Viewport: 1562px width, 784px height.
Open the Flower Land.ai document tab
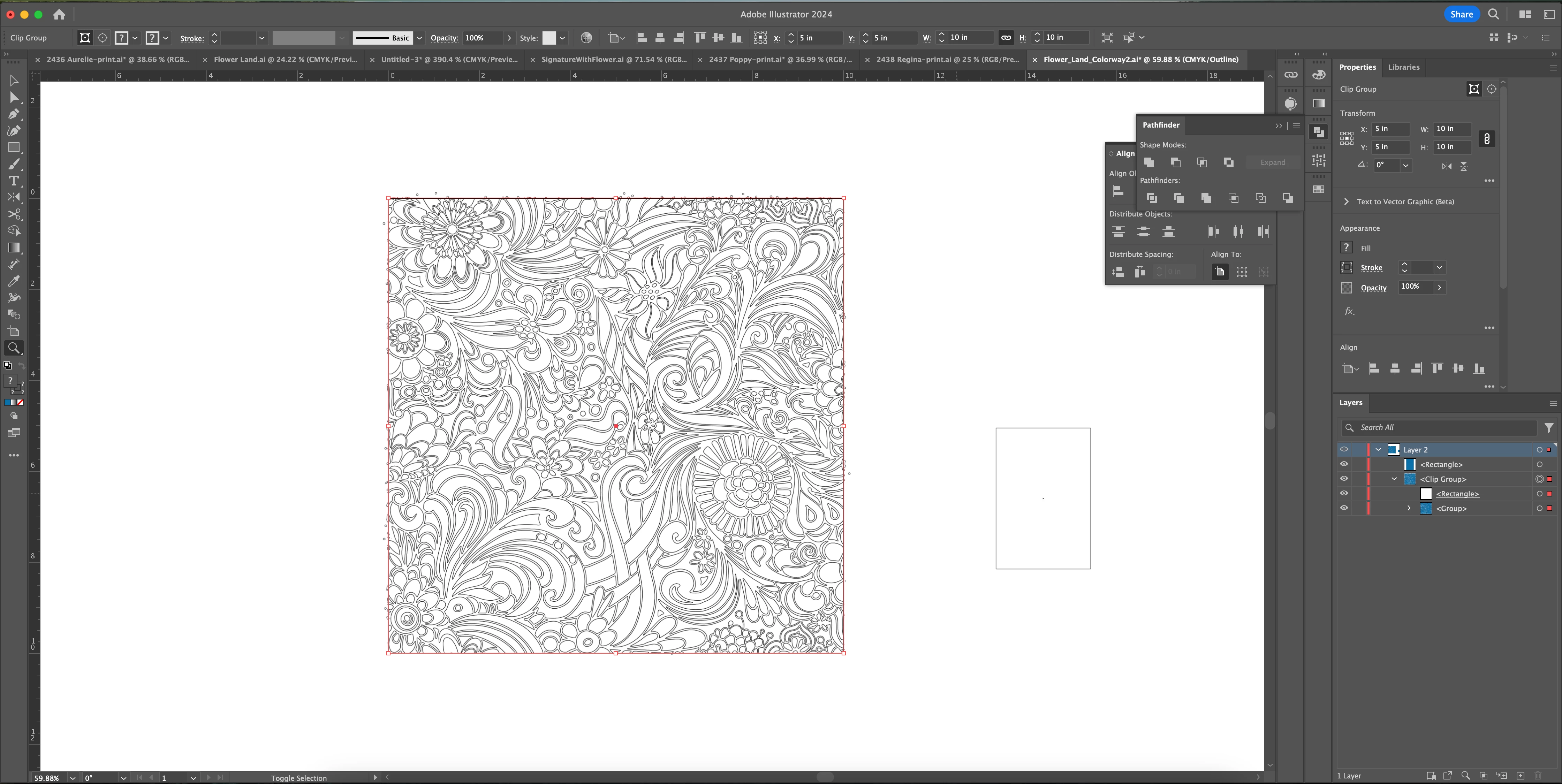tap(285, 59)
